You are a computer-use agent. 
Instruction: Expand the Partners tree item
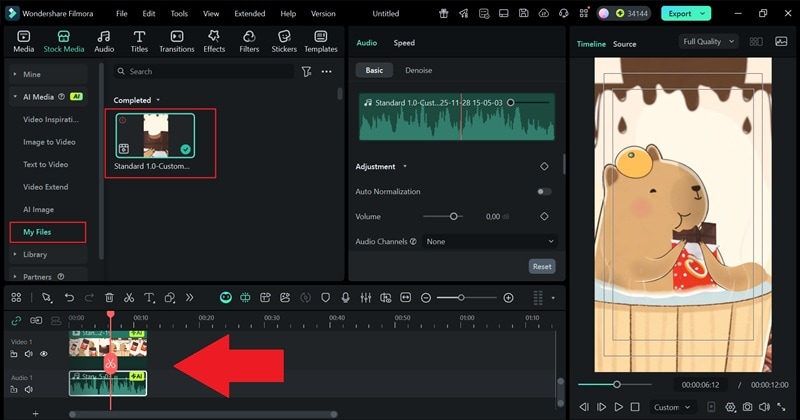click(15, 277)
